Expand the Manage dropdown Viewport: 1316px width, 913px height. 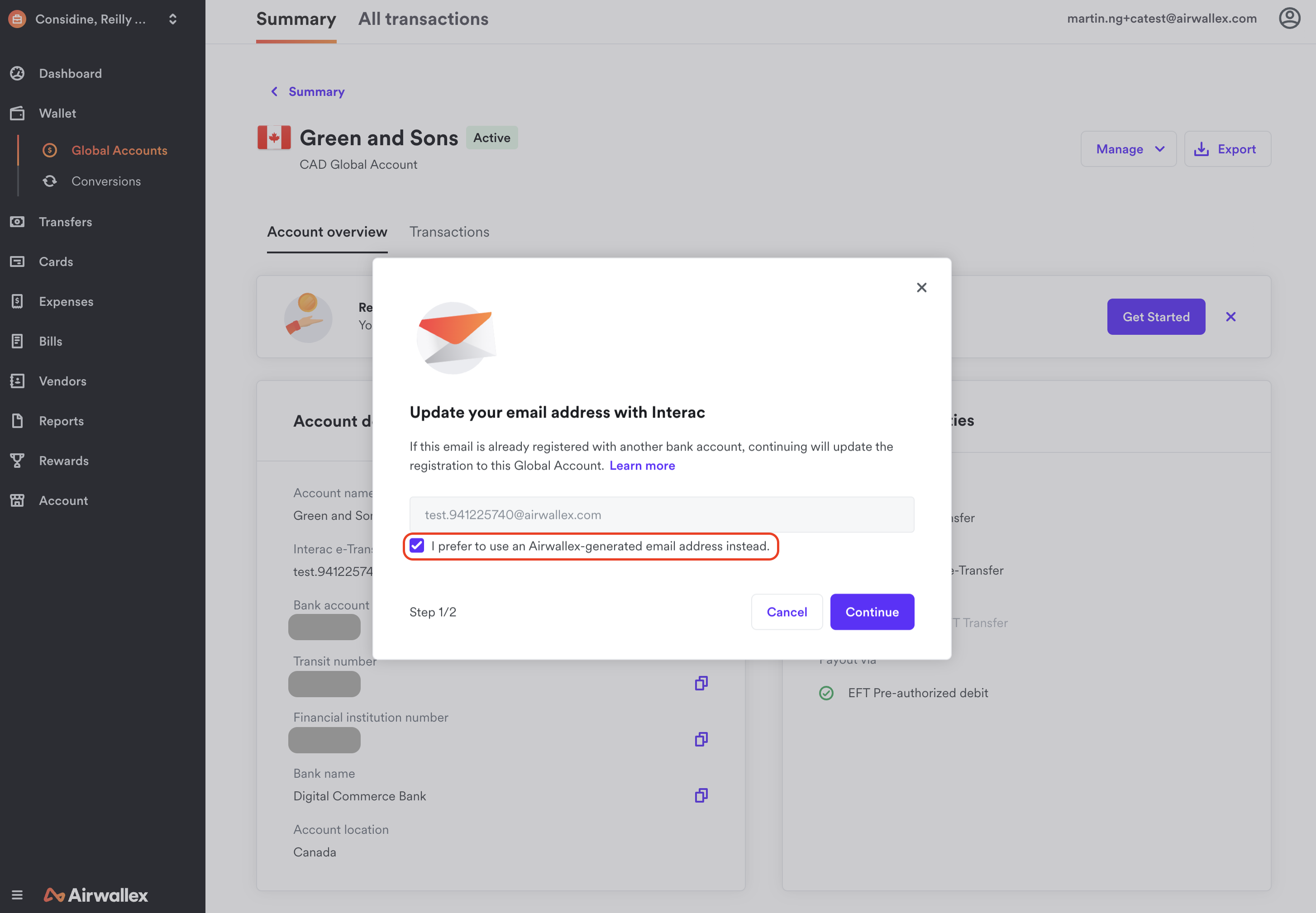coord(1128,149)
